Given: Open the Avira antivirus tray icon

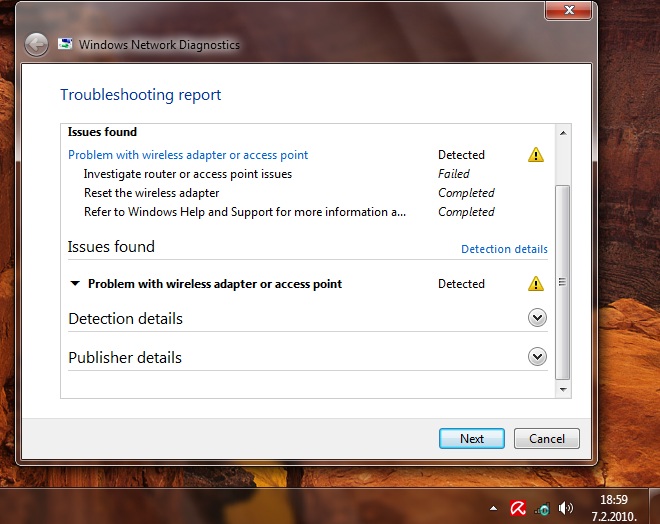Looking at the screenshot, I should [x=518, y=508].
